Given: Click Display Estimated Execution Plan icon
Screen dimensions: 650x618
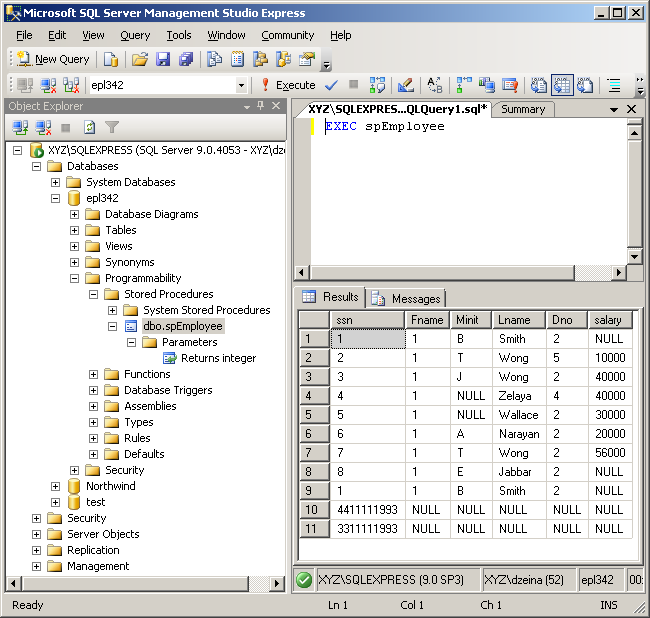Looking at the screenshot, I should 377,85.
